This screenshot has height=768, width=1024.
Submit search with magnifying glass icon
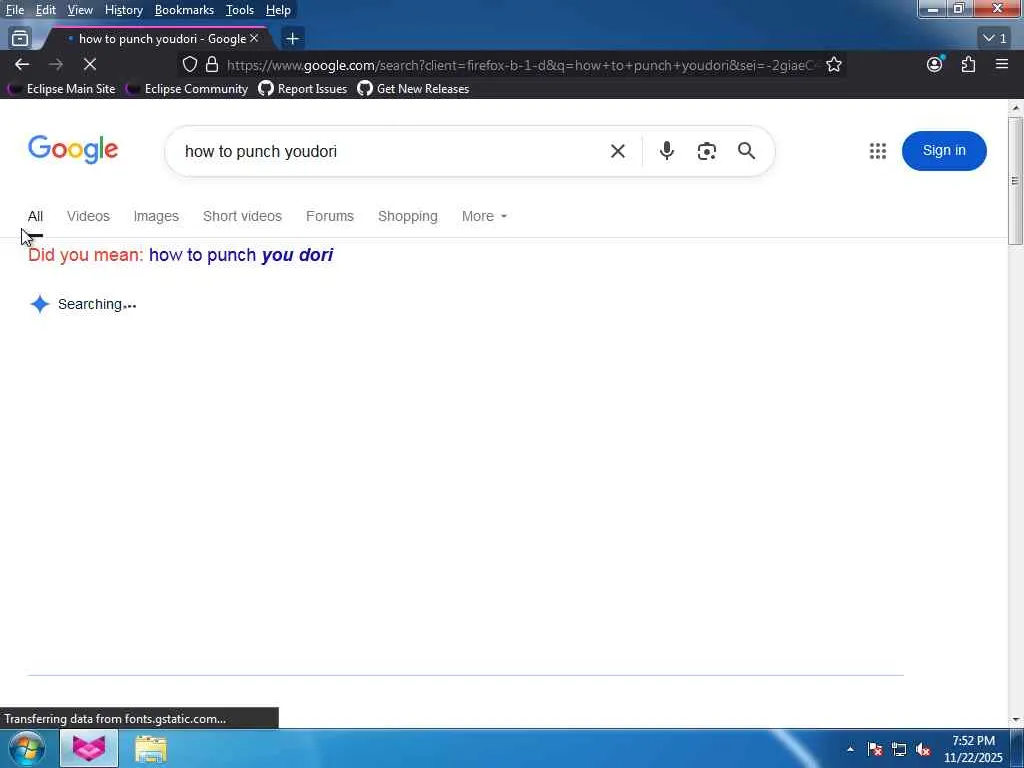click(x=746, y=151)
